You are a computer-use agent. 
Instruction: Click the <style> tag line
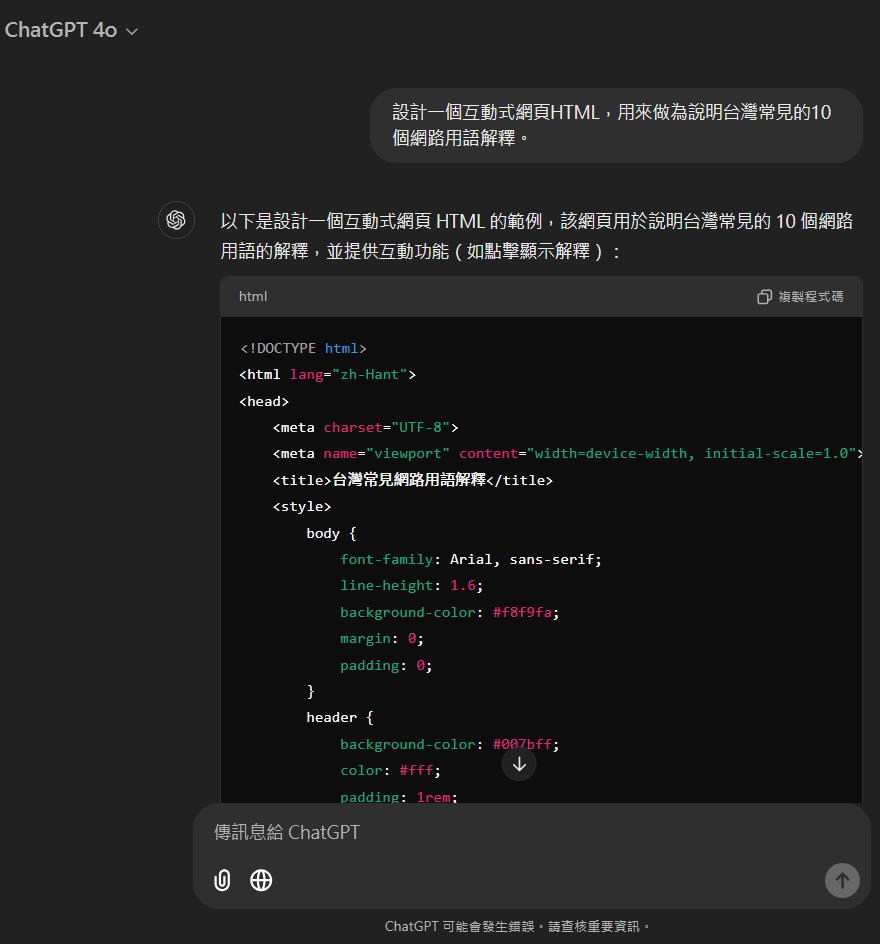point(302,506)
